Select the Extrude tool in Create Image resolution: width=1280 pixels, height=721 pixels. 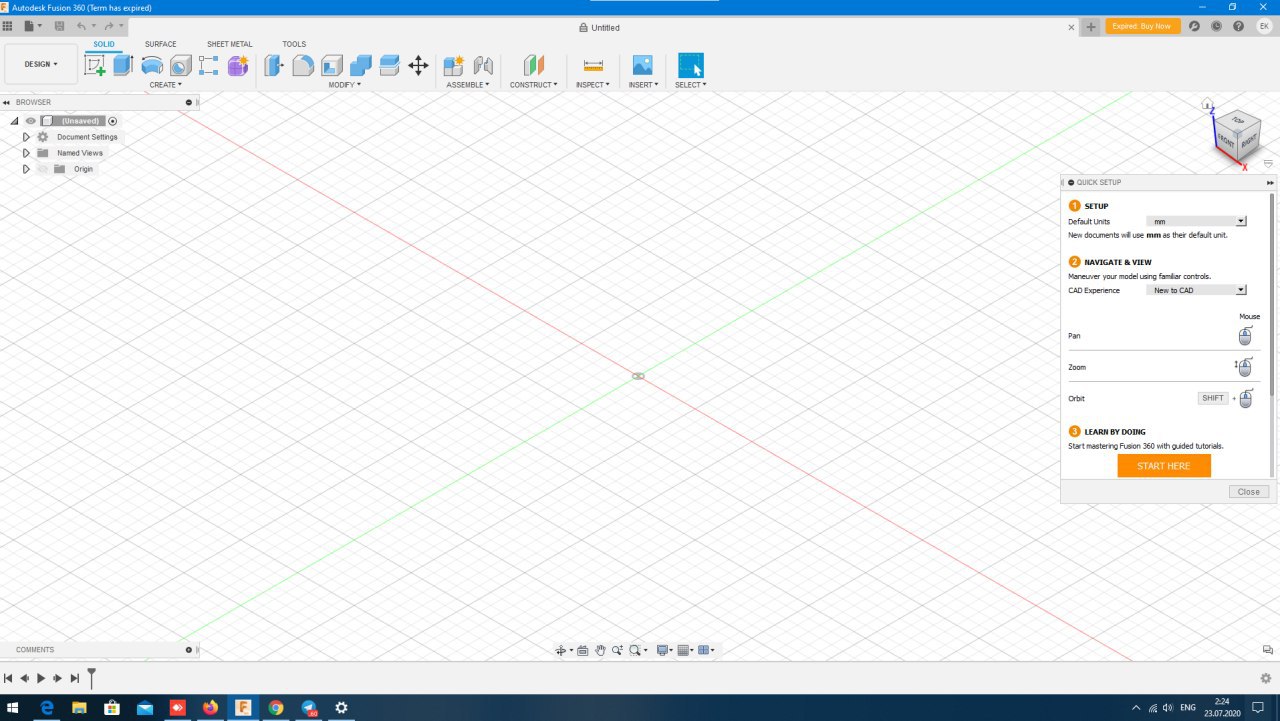click(123, 66)
